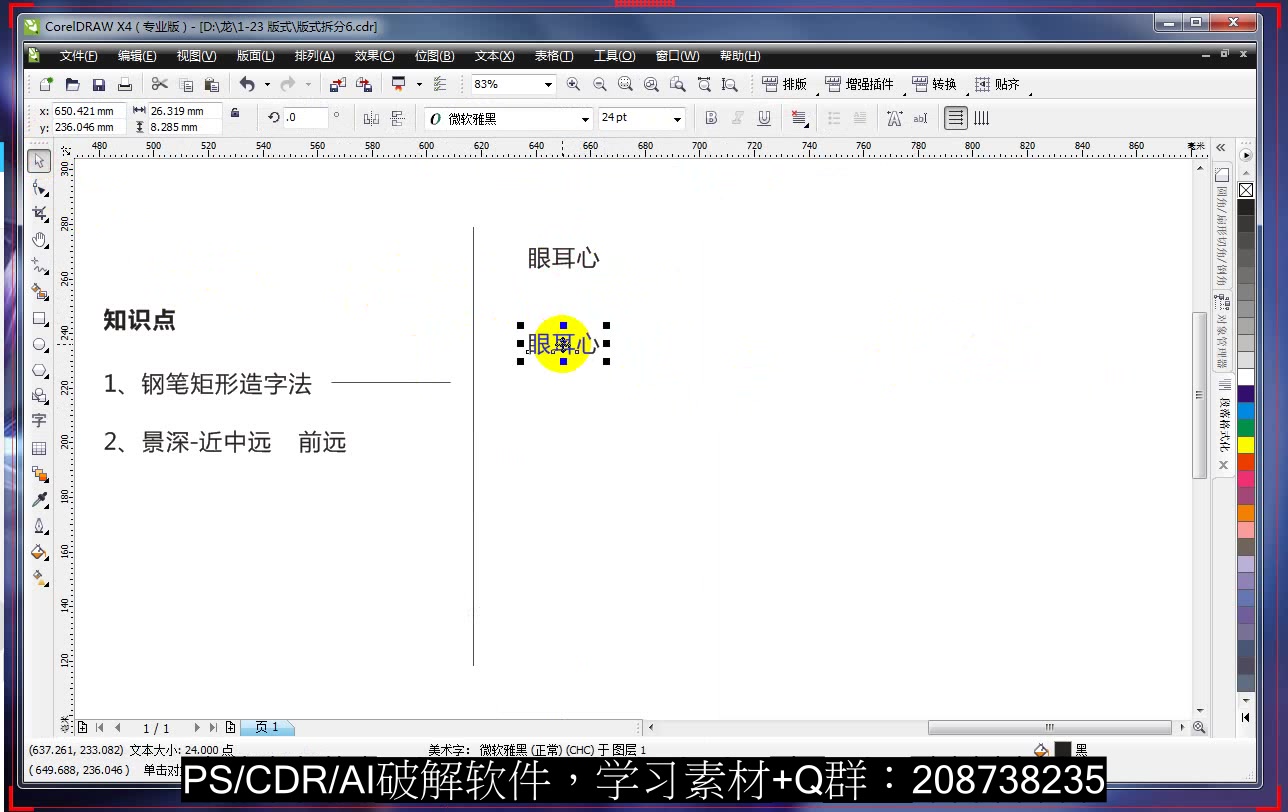Copy the selection
Image resolution: width=1288 pixels, height=812 pixels.
(x=185, y=85)
